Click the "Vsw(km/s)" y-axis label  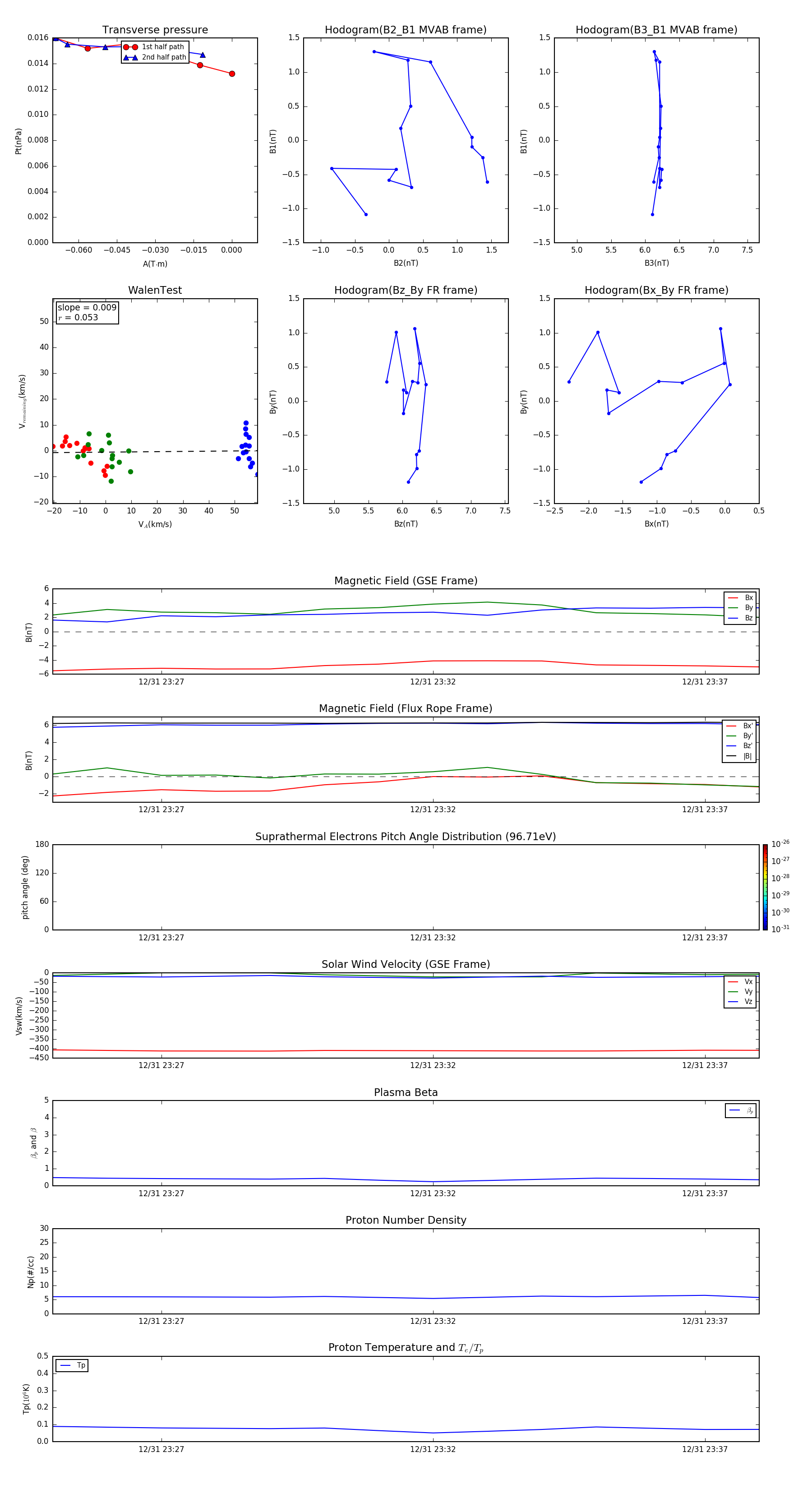[19, 1016]
